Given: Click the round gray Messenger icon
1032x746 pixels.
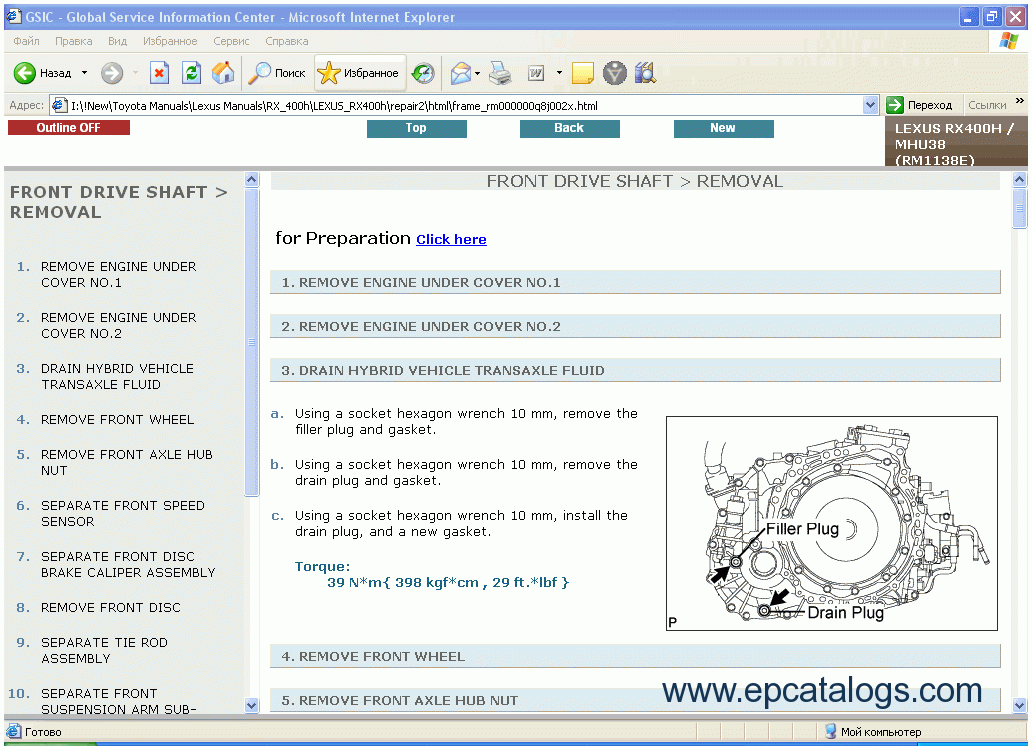Looking at the screenshot, I should point(615,73).
